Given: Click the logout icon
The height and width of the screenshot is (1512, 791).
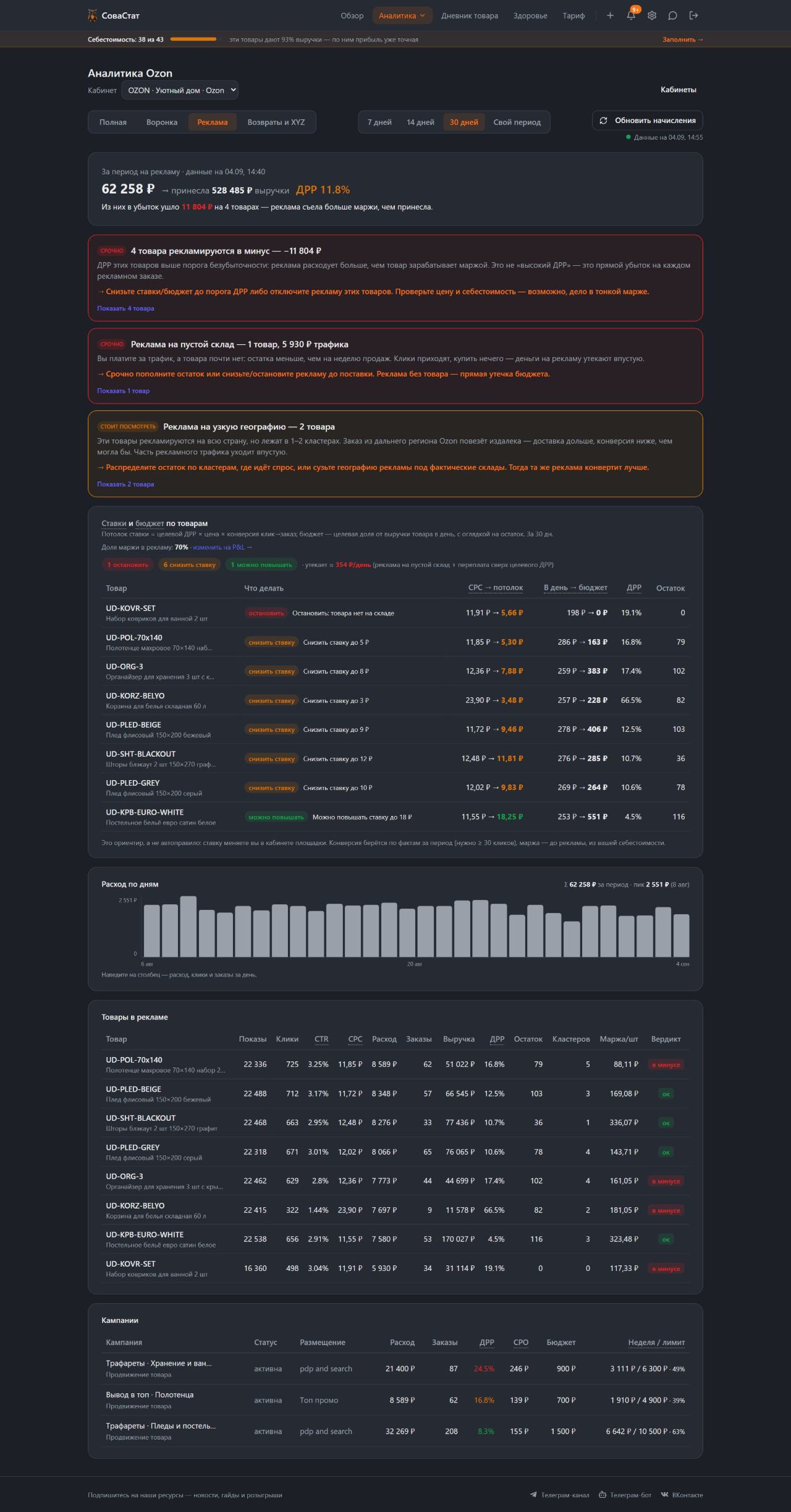Looking at the screenshot, I should click(694, 15).
